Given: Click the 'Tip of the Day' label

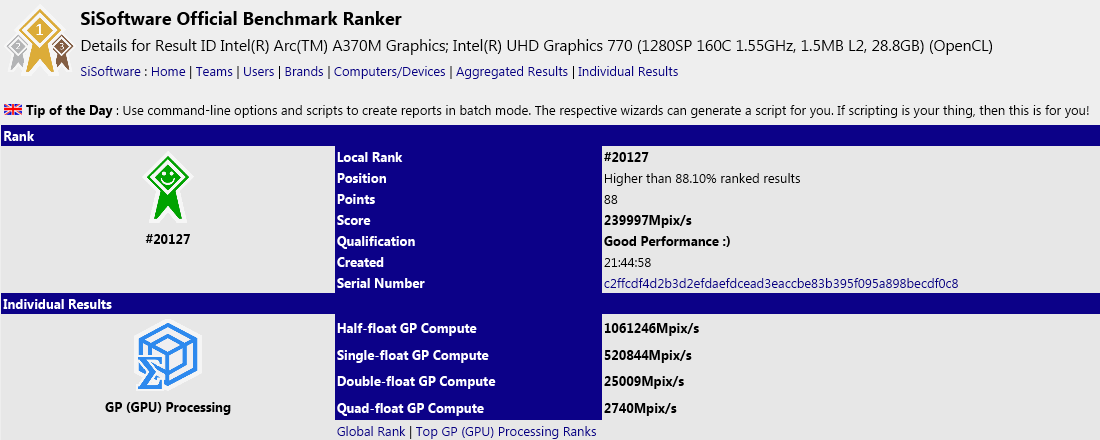Looking at the screenshot, I should (x=69, y=110).
